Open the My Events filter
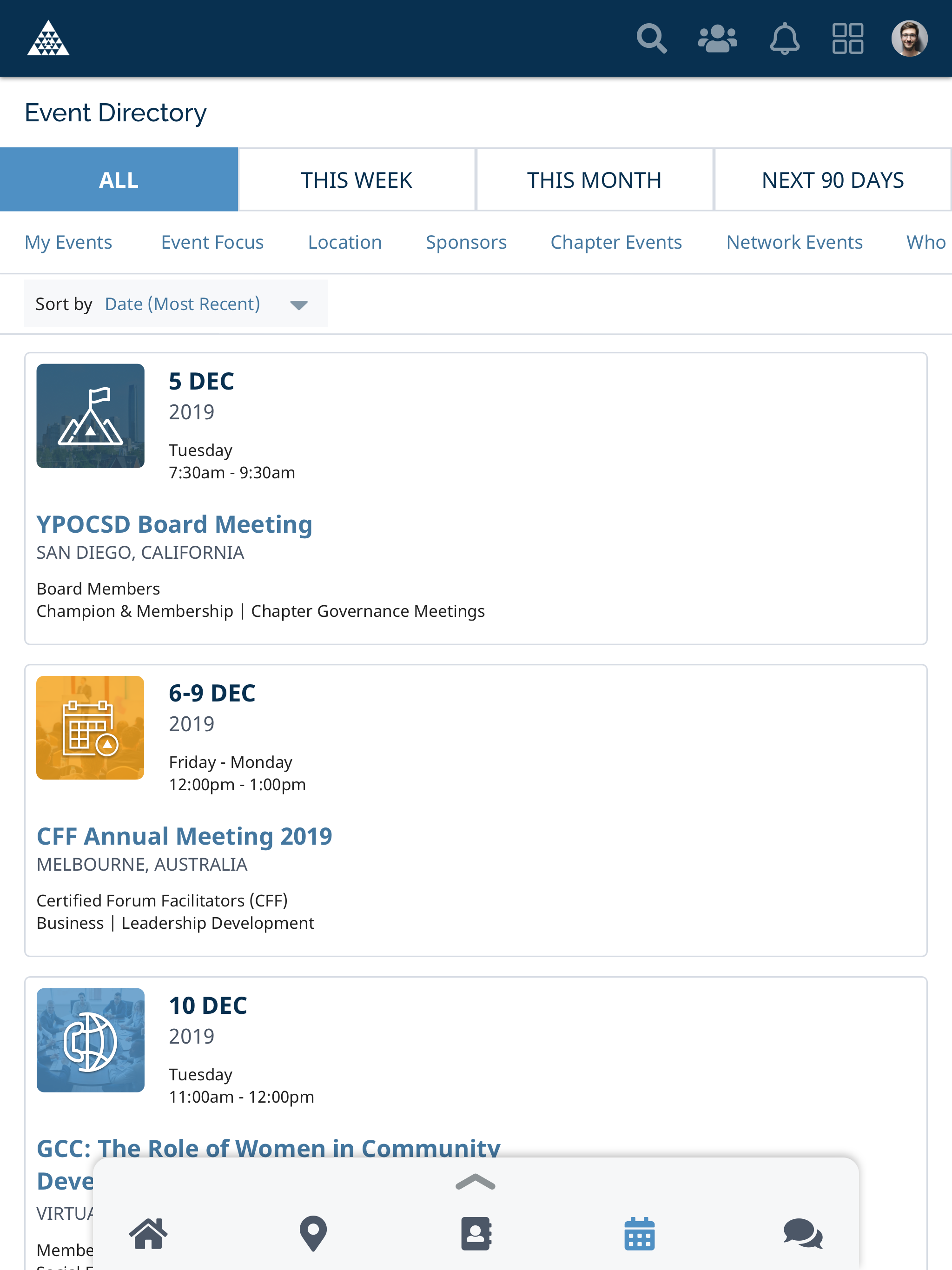This screenshot has width=952, height=1270. pos(68,242)
